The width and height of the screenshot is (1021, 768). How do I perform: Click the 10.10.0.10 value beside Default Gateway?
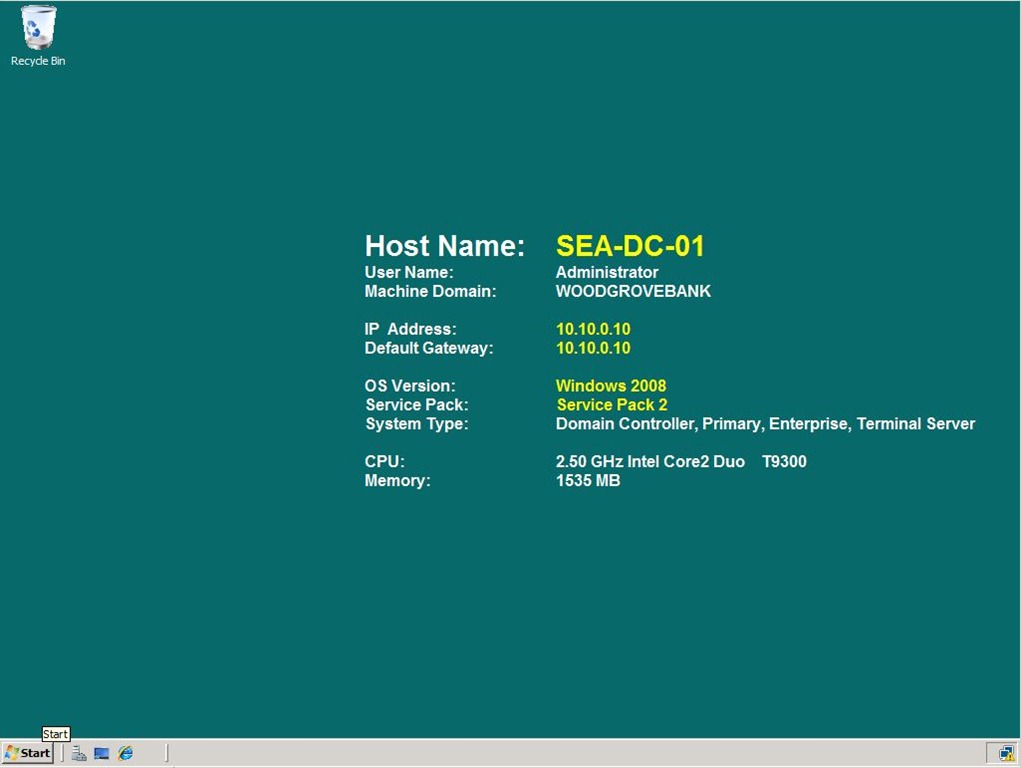click(x=593, y=348)
